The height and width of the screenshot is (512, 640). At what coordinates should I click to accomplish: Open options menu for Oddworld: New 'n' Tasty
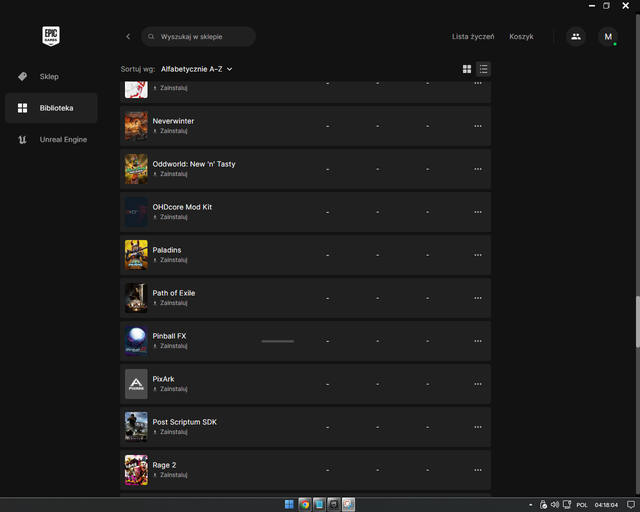pos(478,169)
